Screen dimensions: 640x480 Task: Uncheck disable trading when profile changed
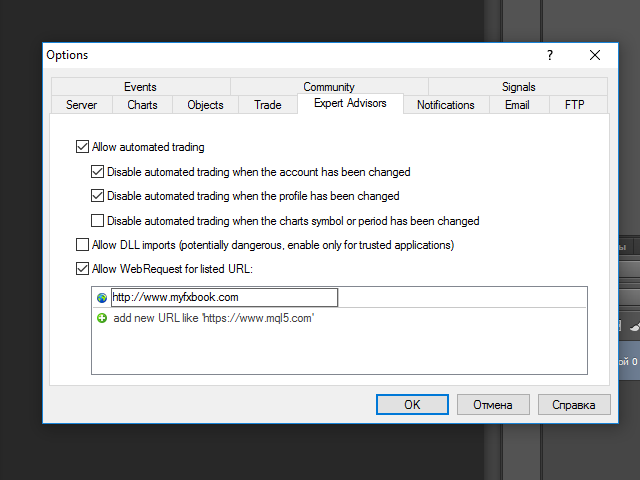pyautogui.click(x=98, y=196)
